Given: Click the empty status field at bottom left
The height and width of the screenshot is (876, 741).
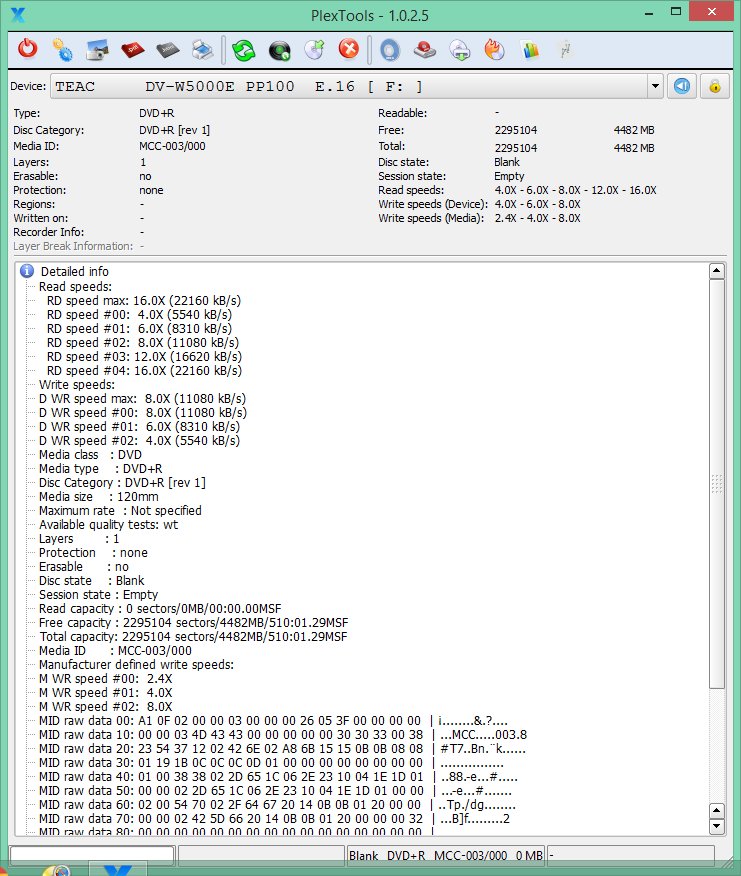Looking at the screenshot, I should point(92,855).
